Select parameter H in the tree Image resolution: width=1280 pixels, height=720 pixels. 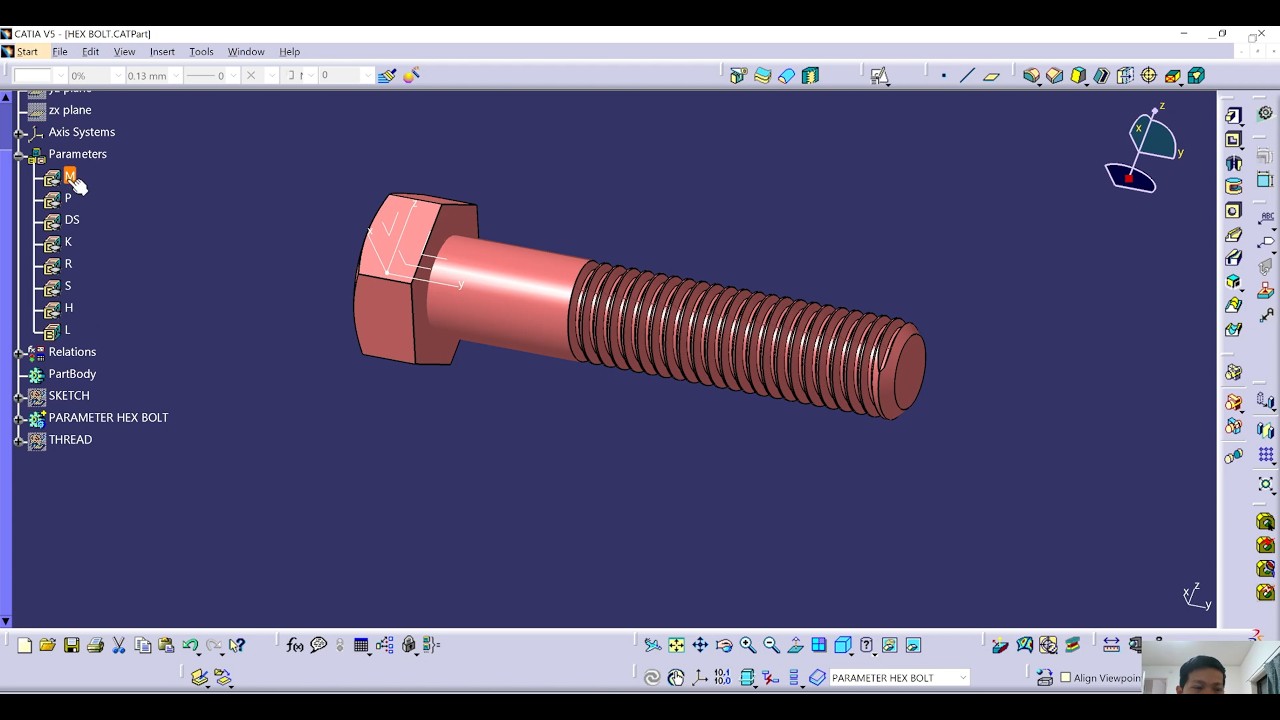[69, 308]
